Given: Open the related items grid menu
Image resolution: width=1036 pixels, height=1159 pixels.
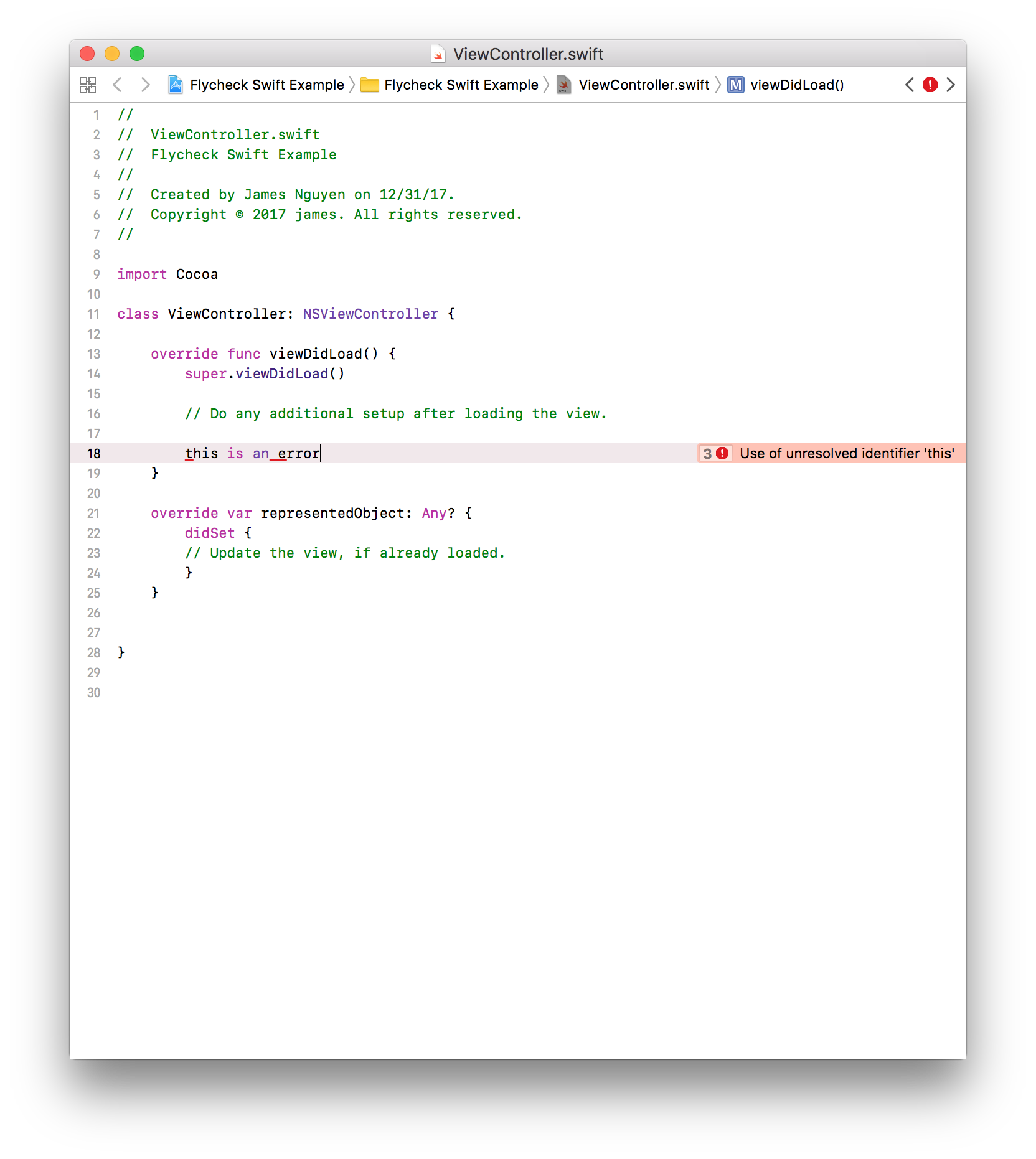Looking at the screenshot, I should (88, 85).
